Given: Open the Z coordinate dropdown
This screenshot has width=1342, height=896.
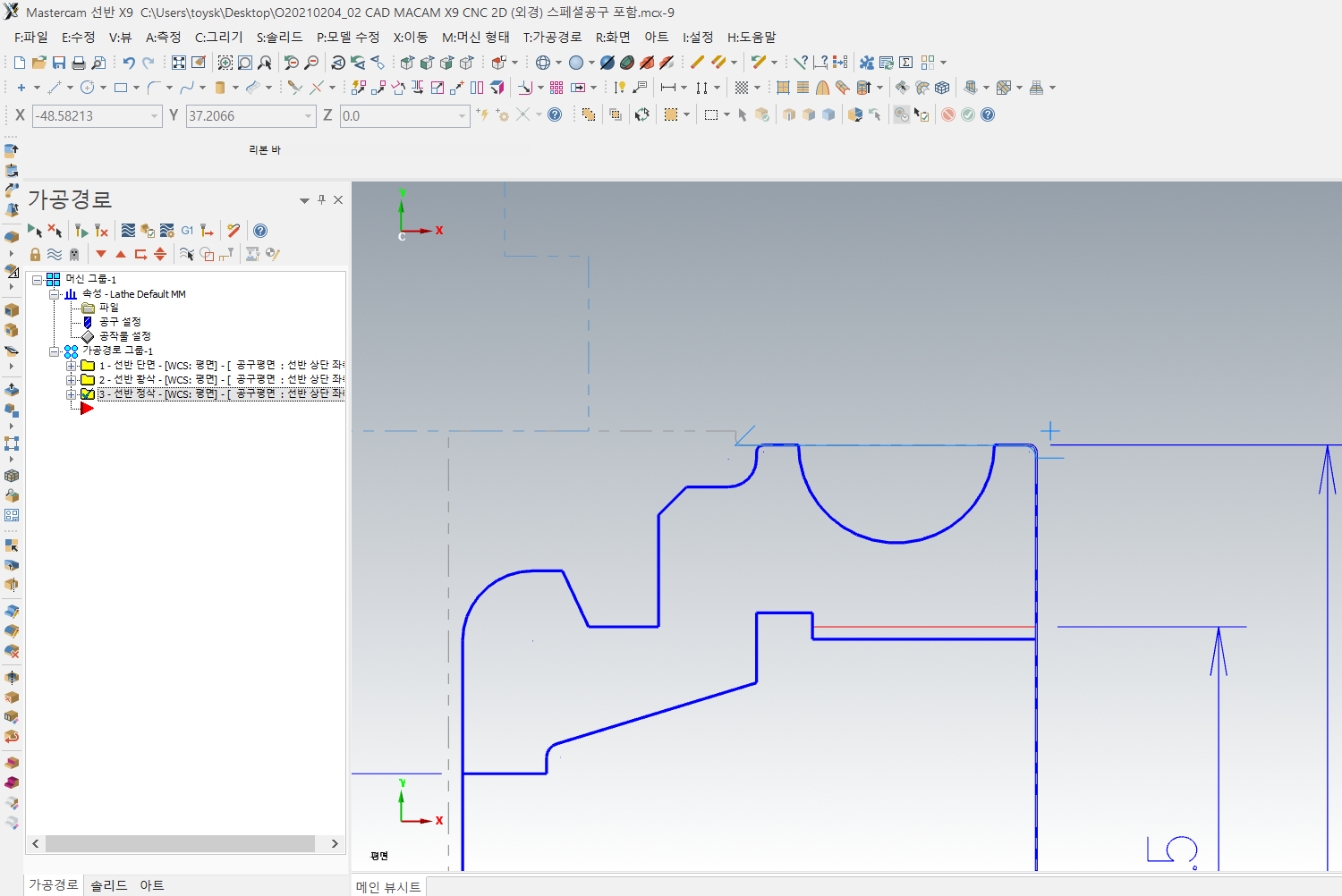Looking at the screenshot, I should pyautogui.click(x=463, y=116).
